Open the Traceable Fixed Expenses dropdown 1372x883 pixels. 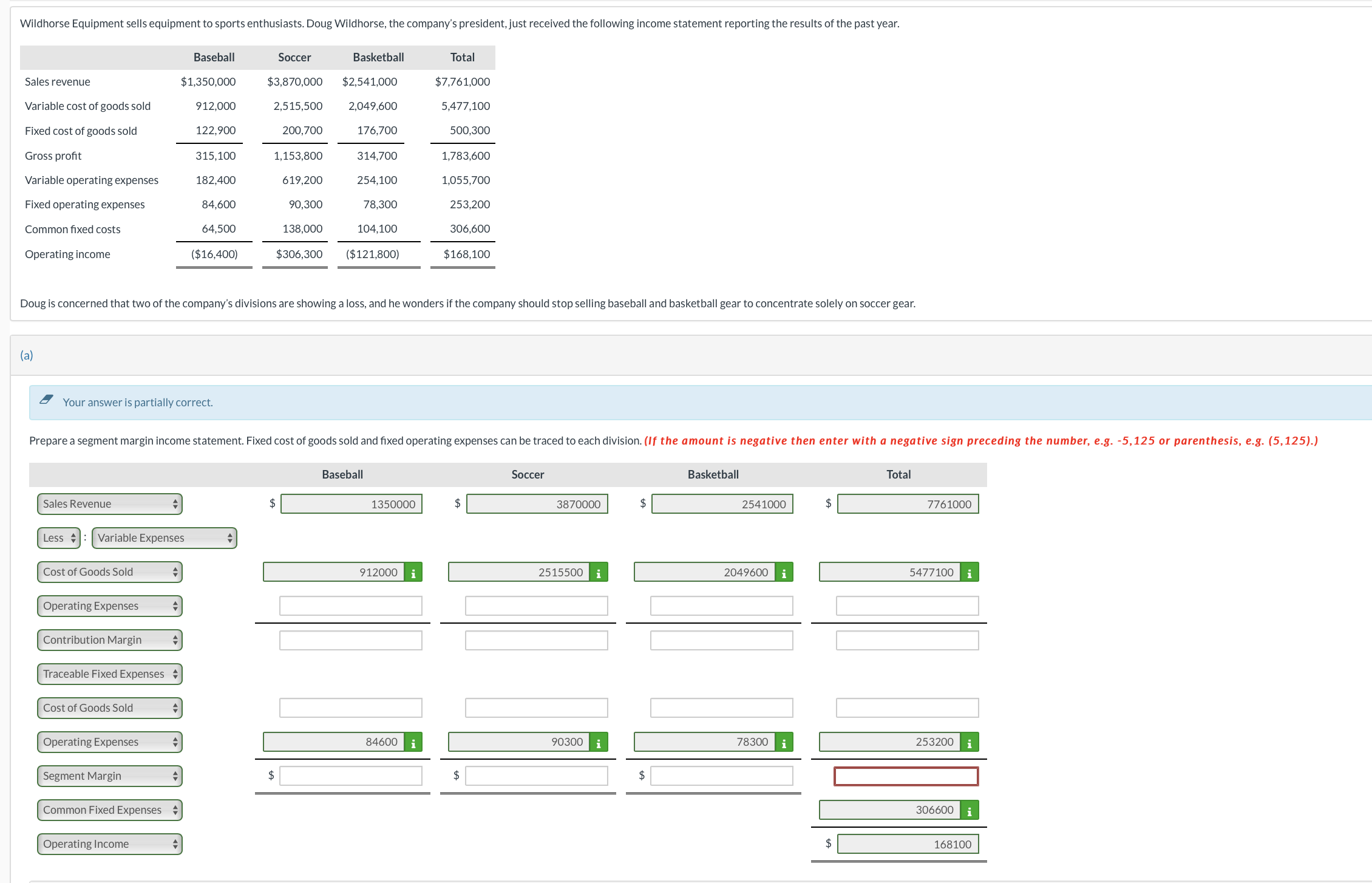pyautogui.click(x=110, y=674)
